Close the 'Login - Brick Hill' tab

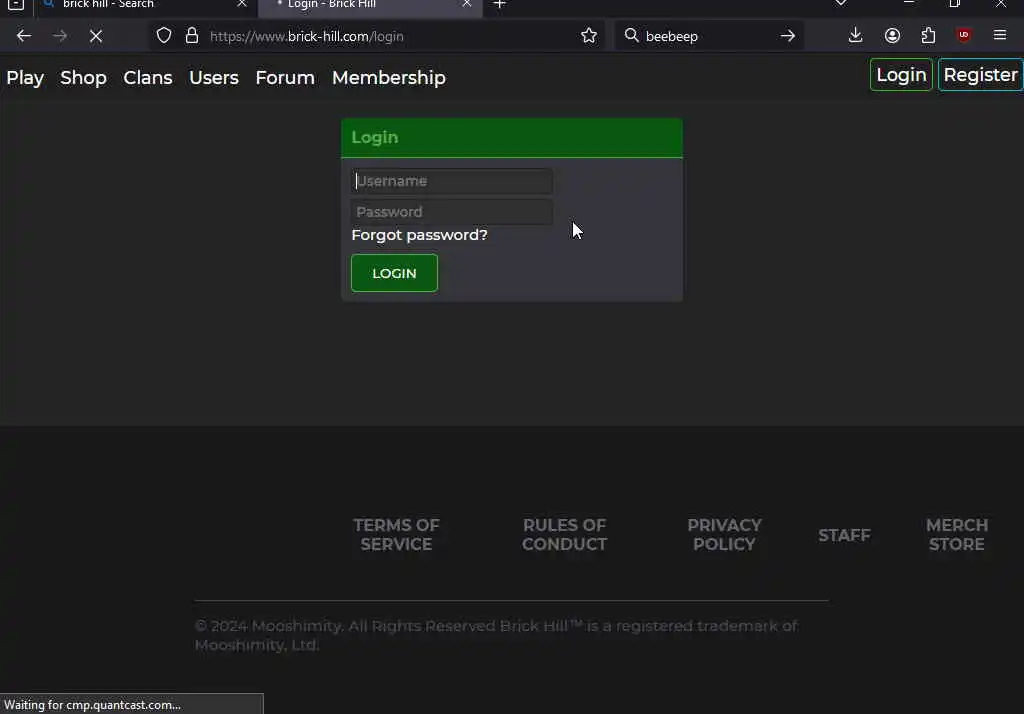tap(466, 3)
